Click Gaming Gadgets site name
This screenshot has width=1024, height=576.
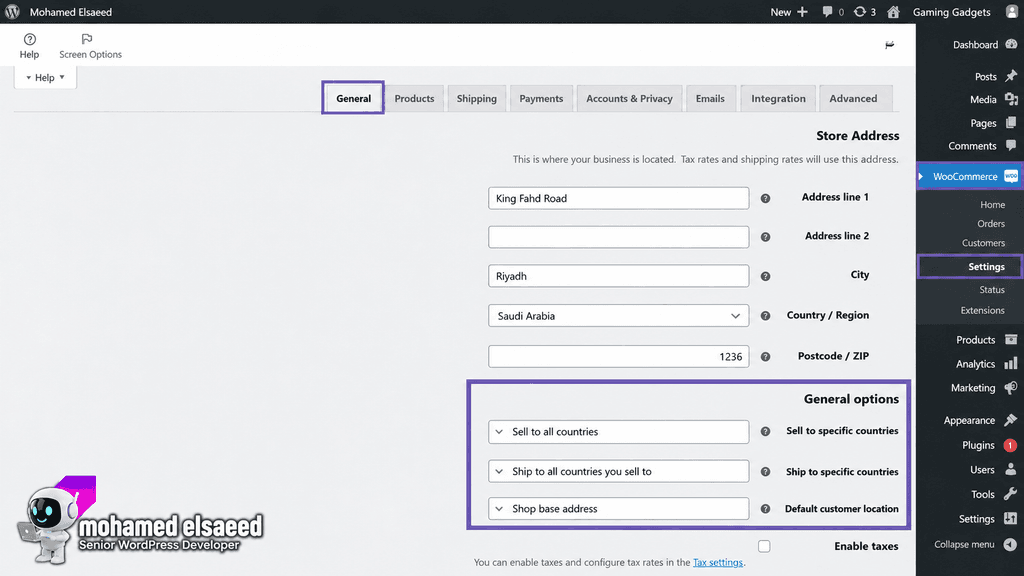(x=952, y=12)
